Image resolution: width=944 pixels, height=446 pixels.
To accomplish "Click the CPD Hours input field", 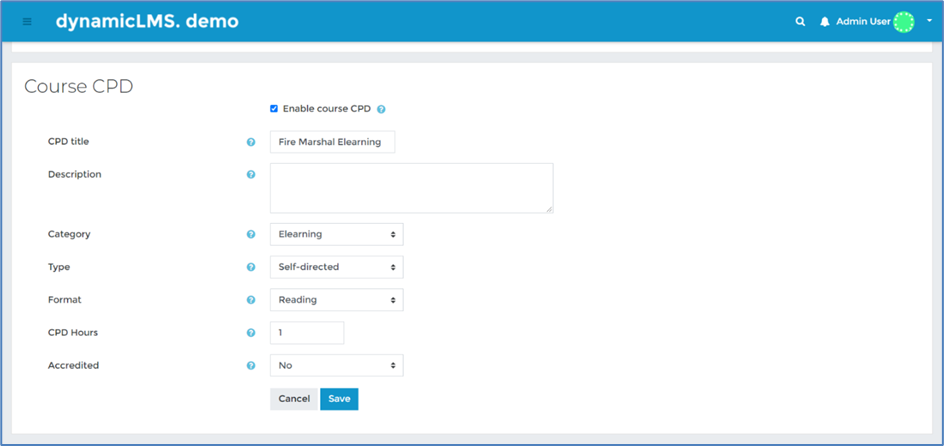I will click(307, 332).
